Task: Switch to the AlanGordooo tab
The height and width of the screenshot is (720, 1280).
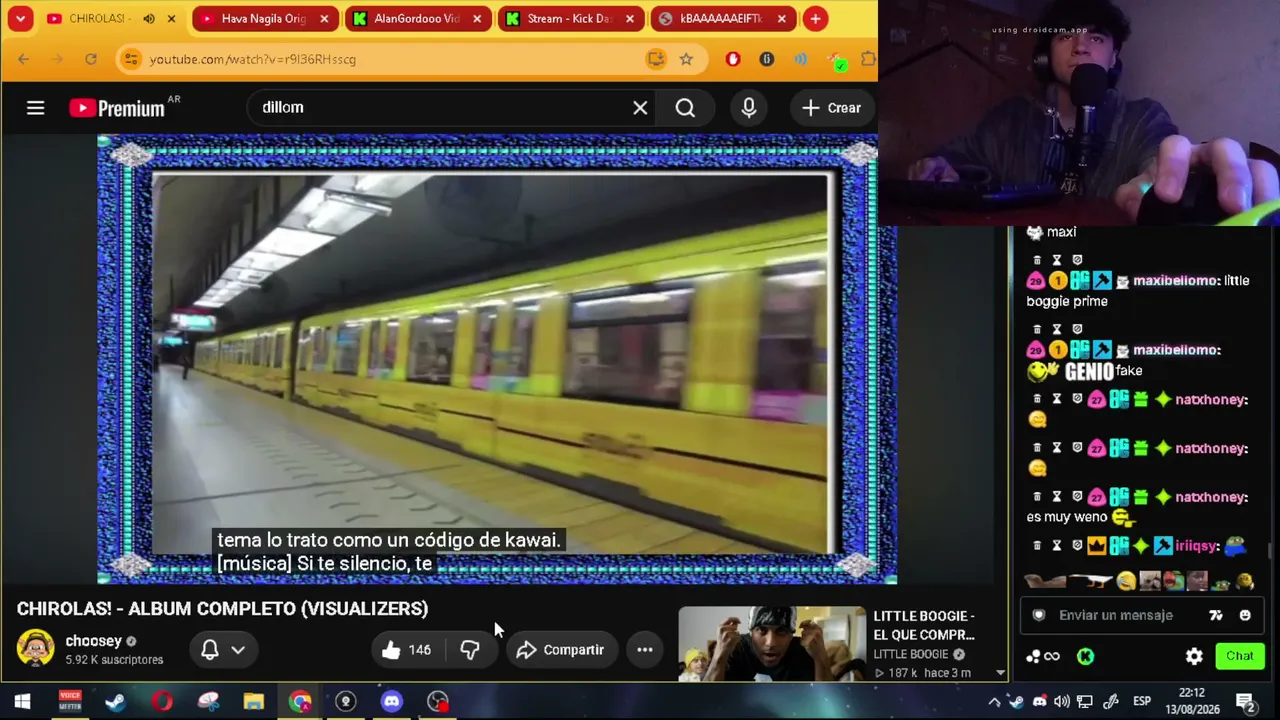Action: coord(416,19)
